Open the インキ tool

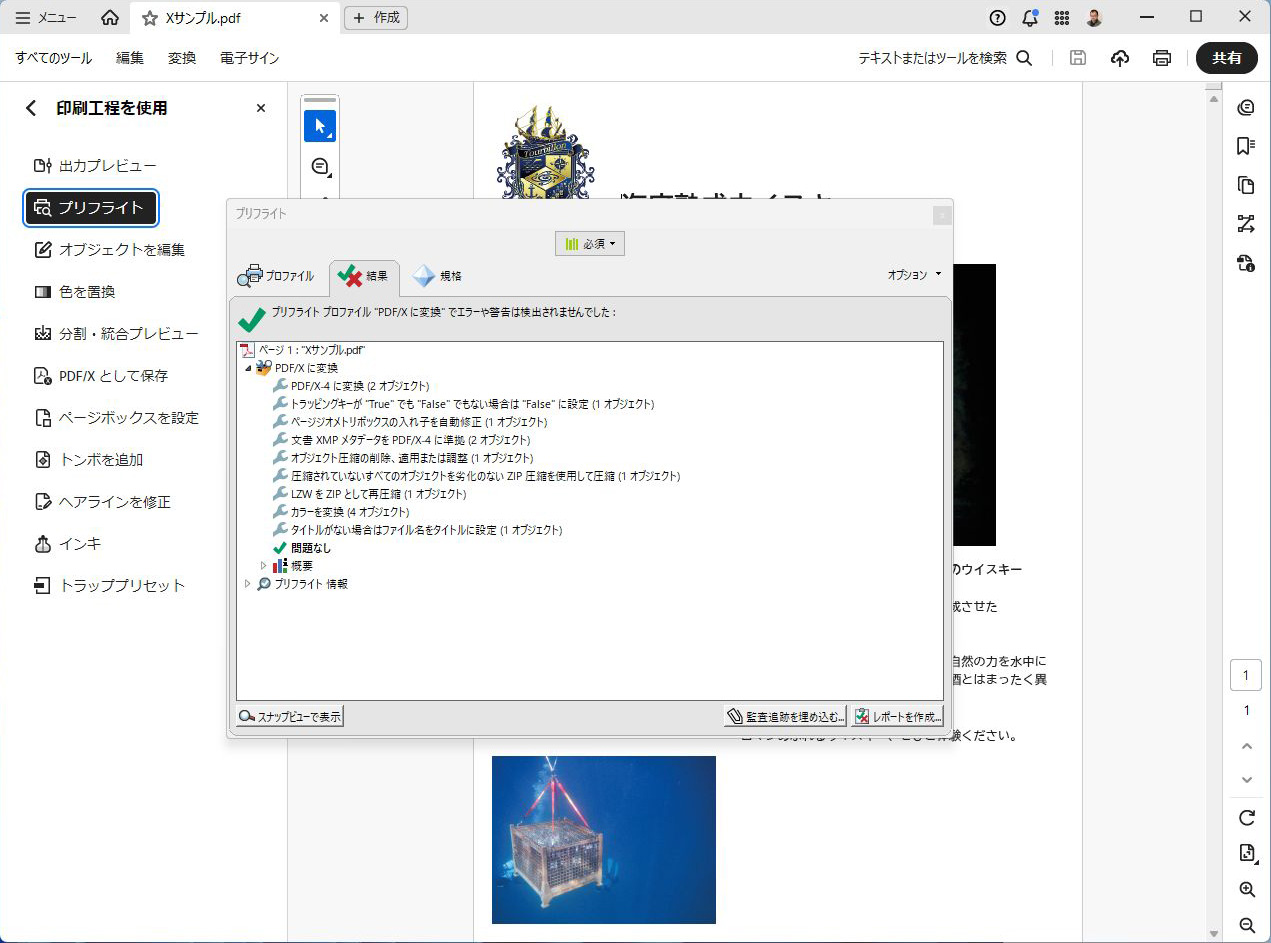coord(67,544)
